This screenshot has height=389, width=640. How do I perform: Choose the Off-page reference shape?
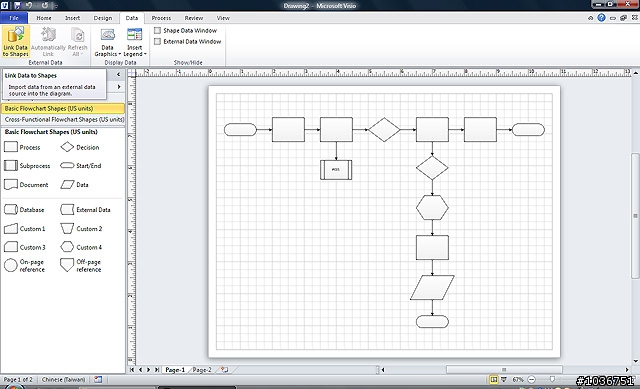coord(81,265)
